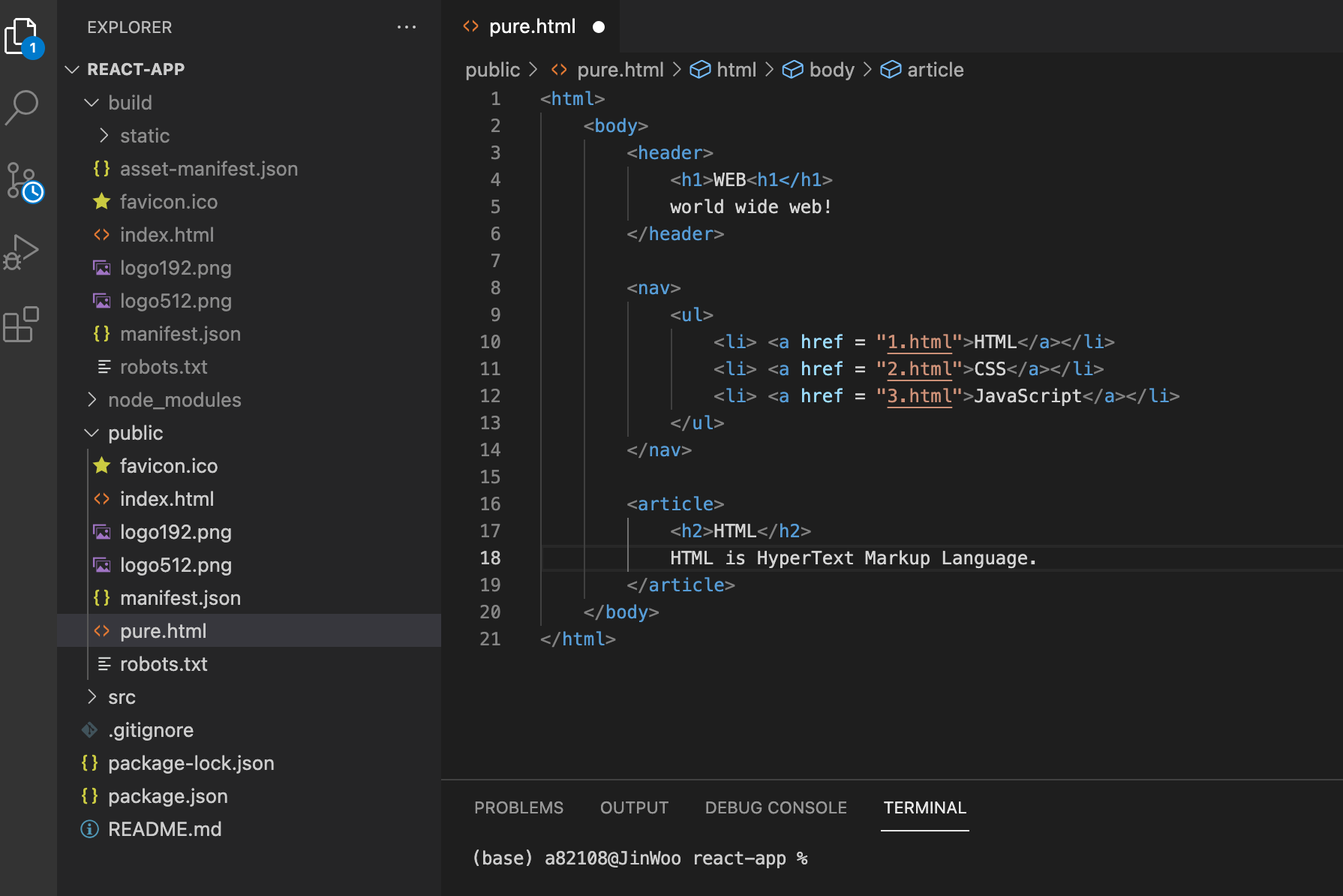The image size is (1343, 896).
Task: Switch to the TERMINAL tab
Action: 924,807
